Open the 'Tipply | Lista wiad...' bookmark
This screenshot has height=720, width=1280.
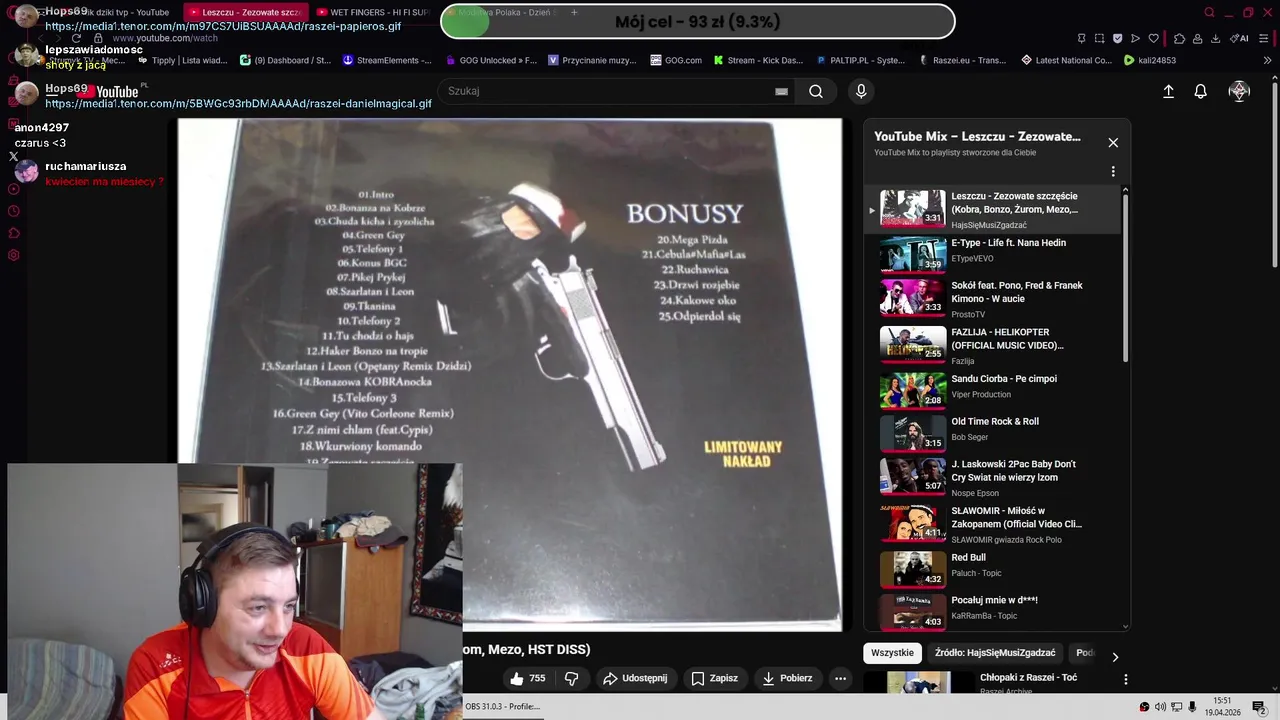pyautogui.click(x=182, y=60)
